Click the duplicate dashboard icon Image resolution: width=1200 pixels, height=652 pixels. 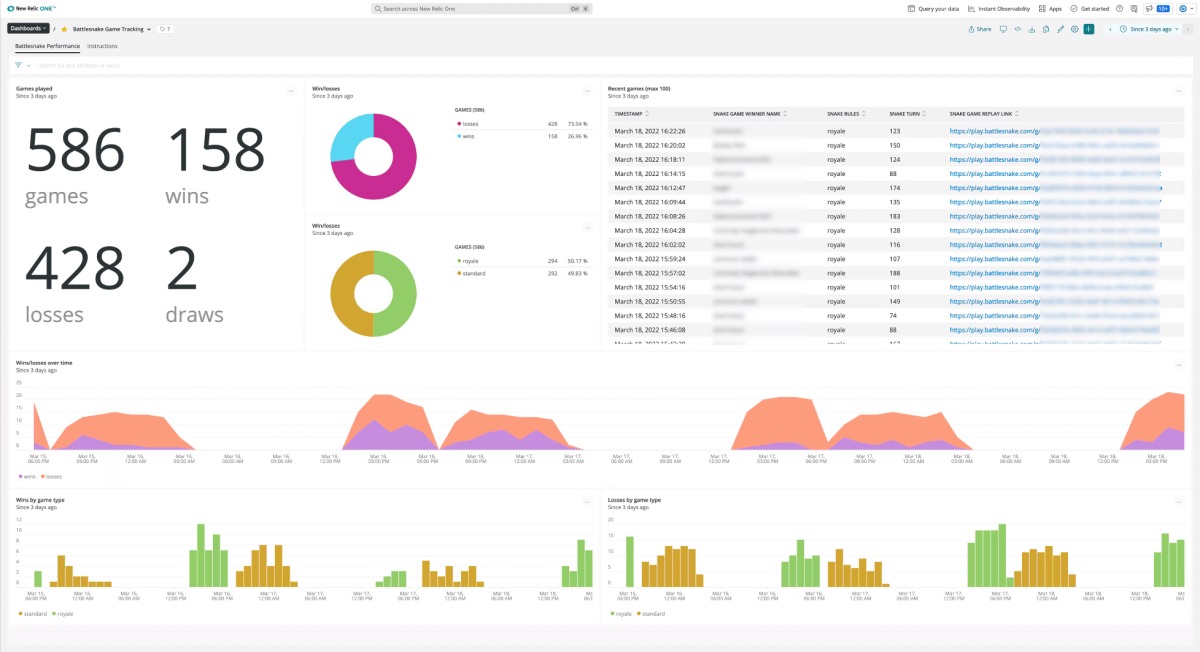(1046, 29)
